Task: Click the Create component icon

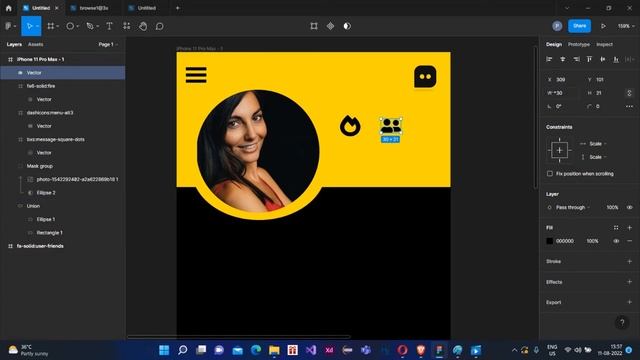Action: pos(330,26)
